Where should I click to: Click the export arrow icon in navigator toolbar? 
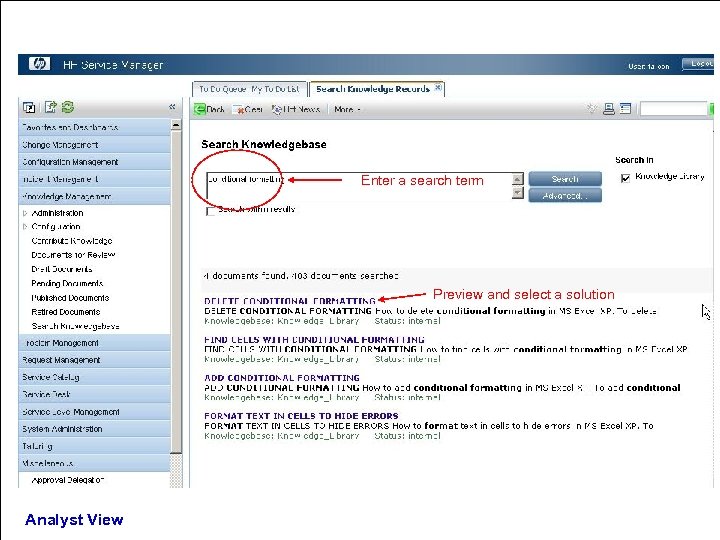tap(51, 107)
